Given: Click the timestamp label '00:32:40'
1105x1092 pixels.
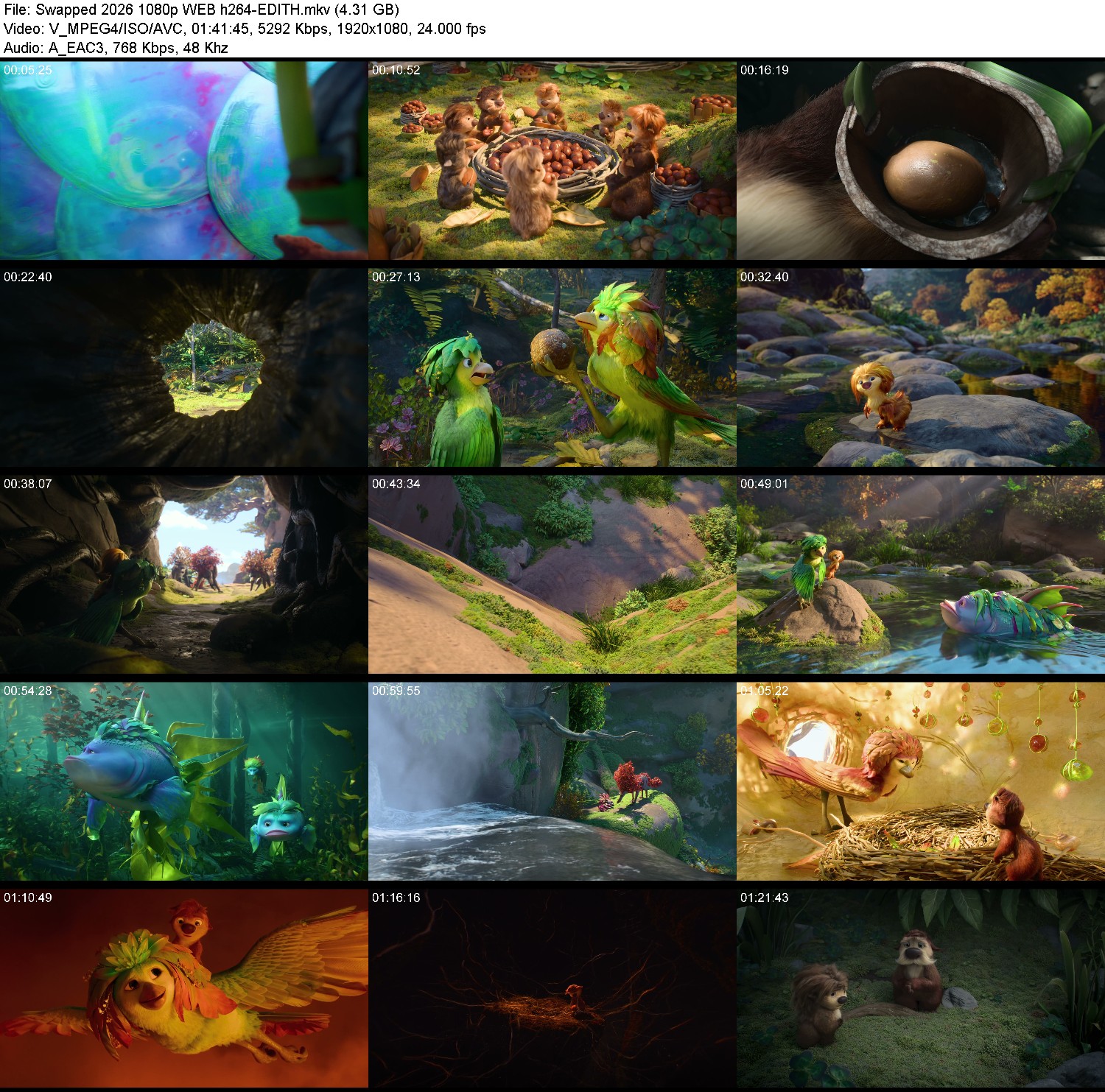Looking at the screenshot, I should click(x=765, y=277).
